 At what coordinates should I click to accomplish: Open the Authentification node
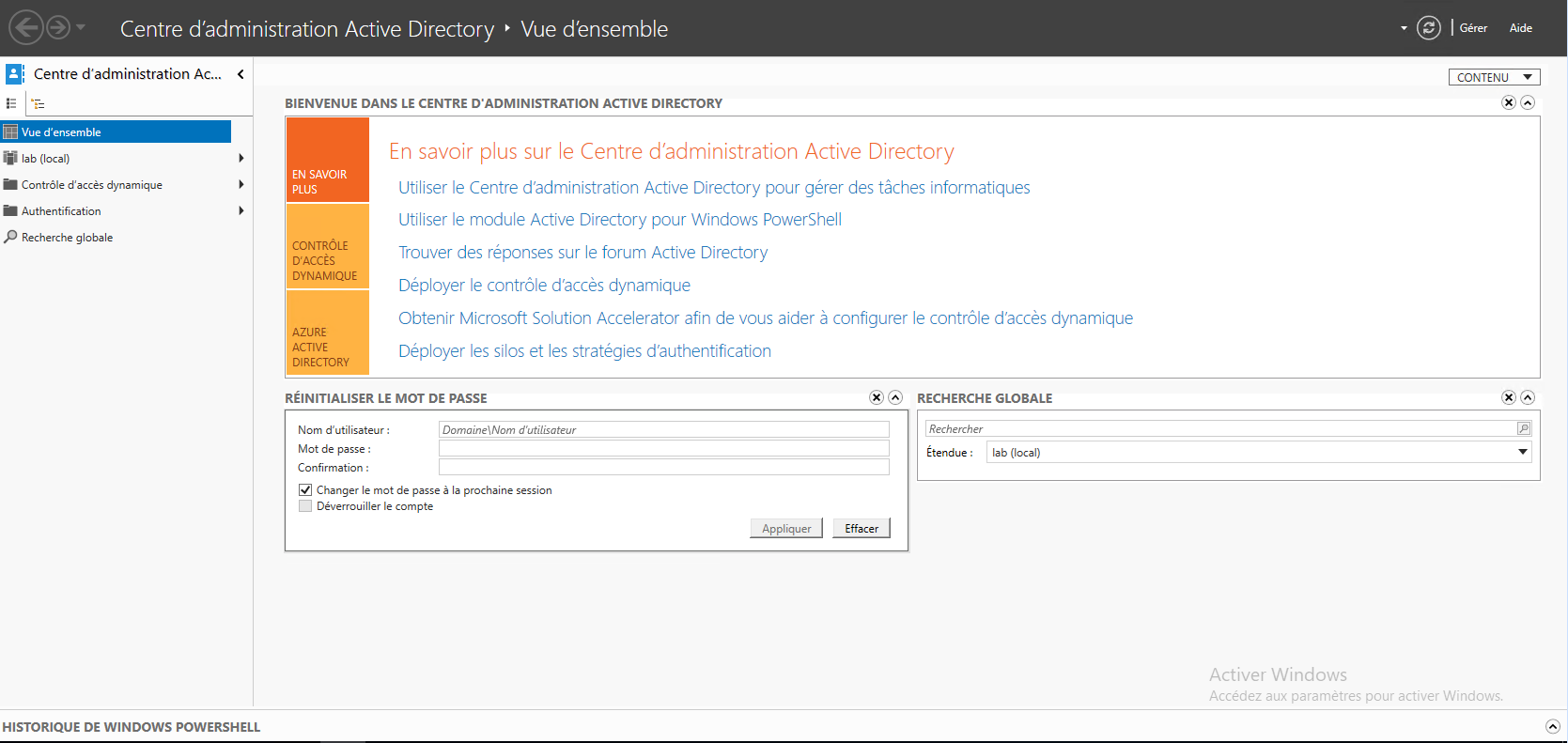pos(61,211)
